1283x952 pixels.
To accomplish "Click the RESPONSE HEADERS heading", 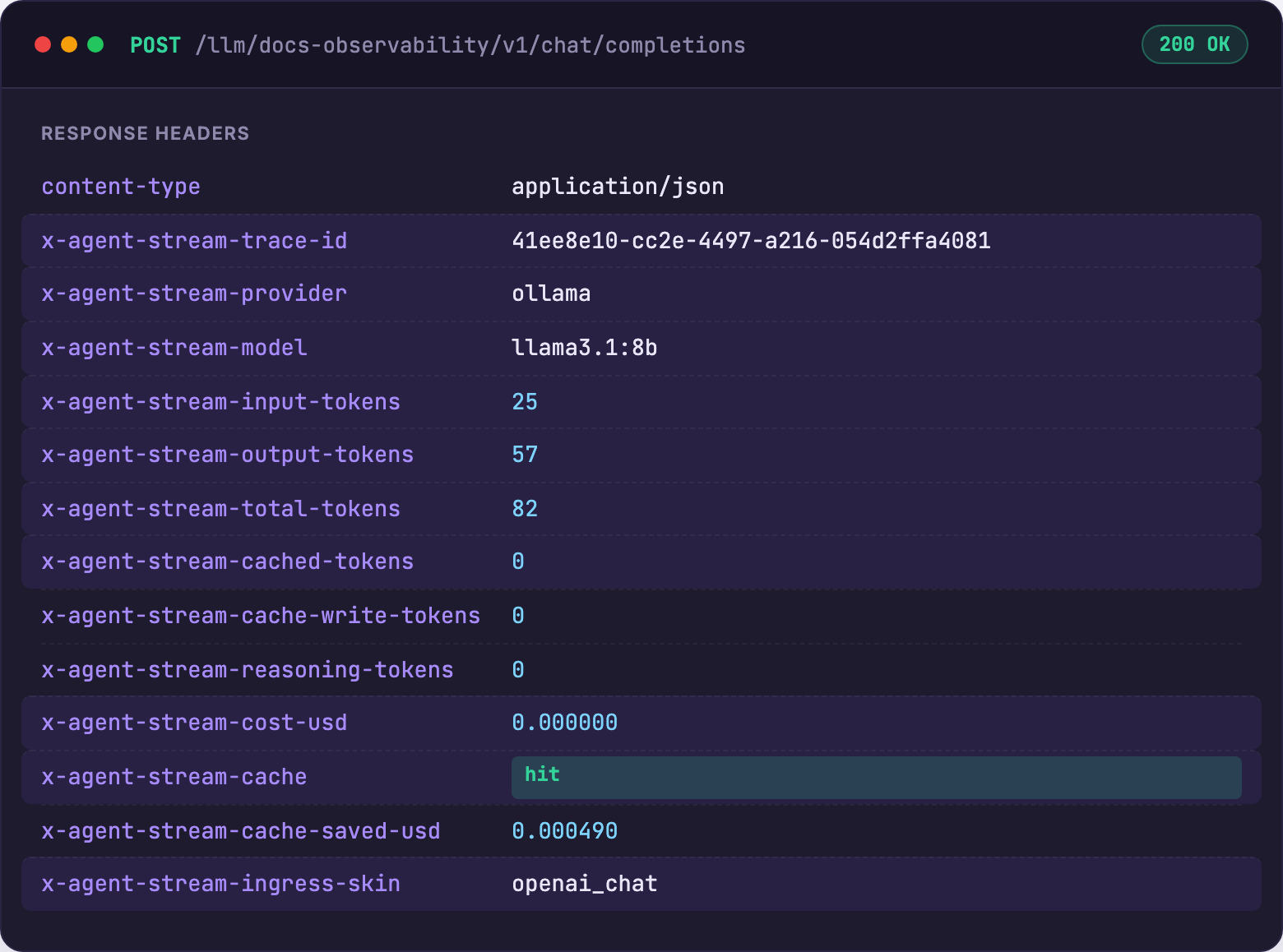I will click(x=145, y=133).
